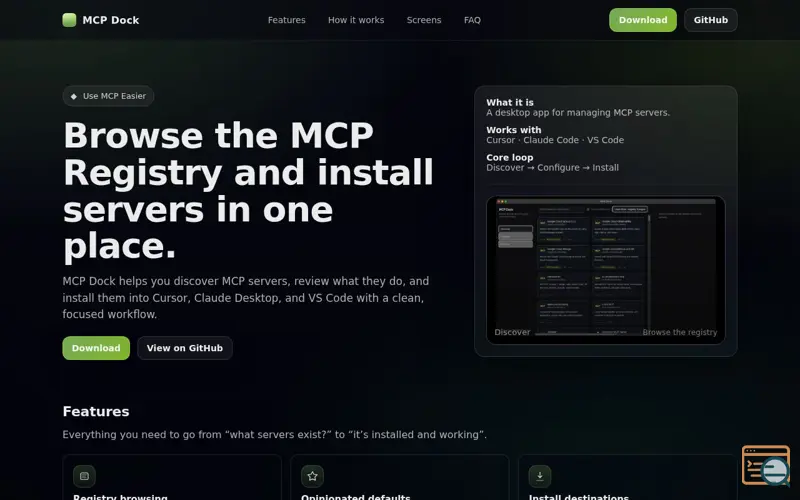Click the Features section heading
This screenshot has width=800, height=500.
pos(96,411)
